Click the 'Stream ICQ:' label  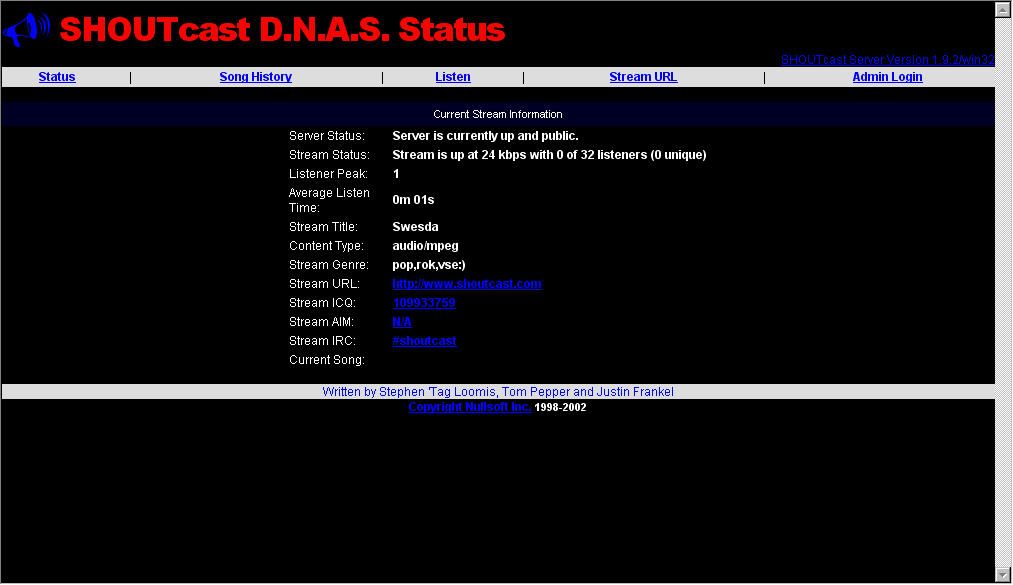click(x=322, y=303)
